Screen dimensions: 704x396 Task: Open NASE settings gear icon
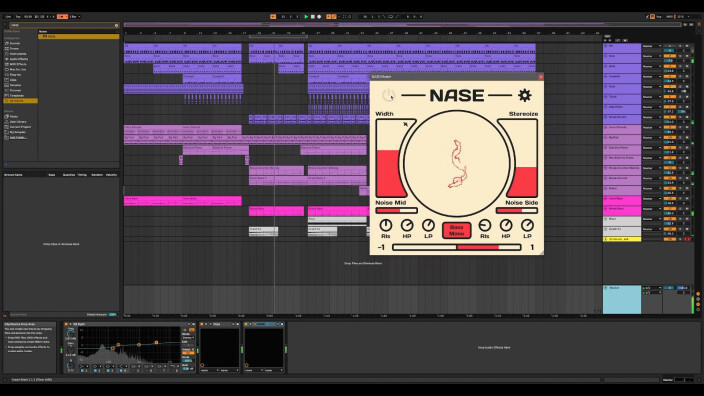[x=524, y=95]
